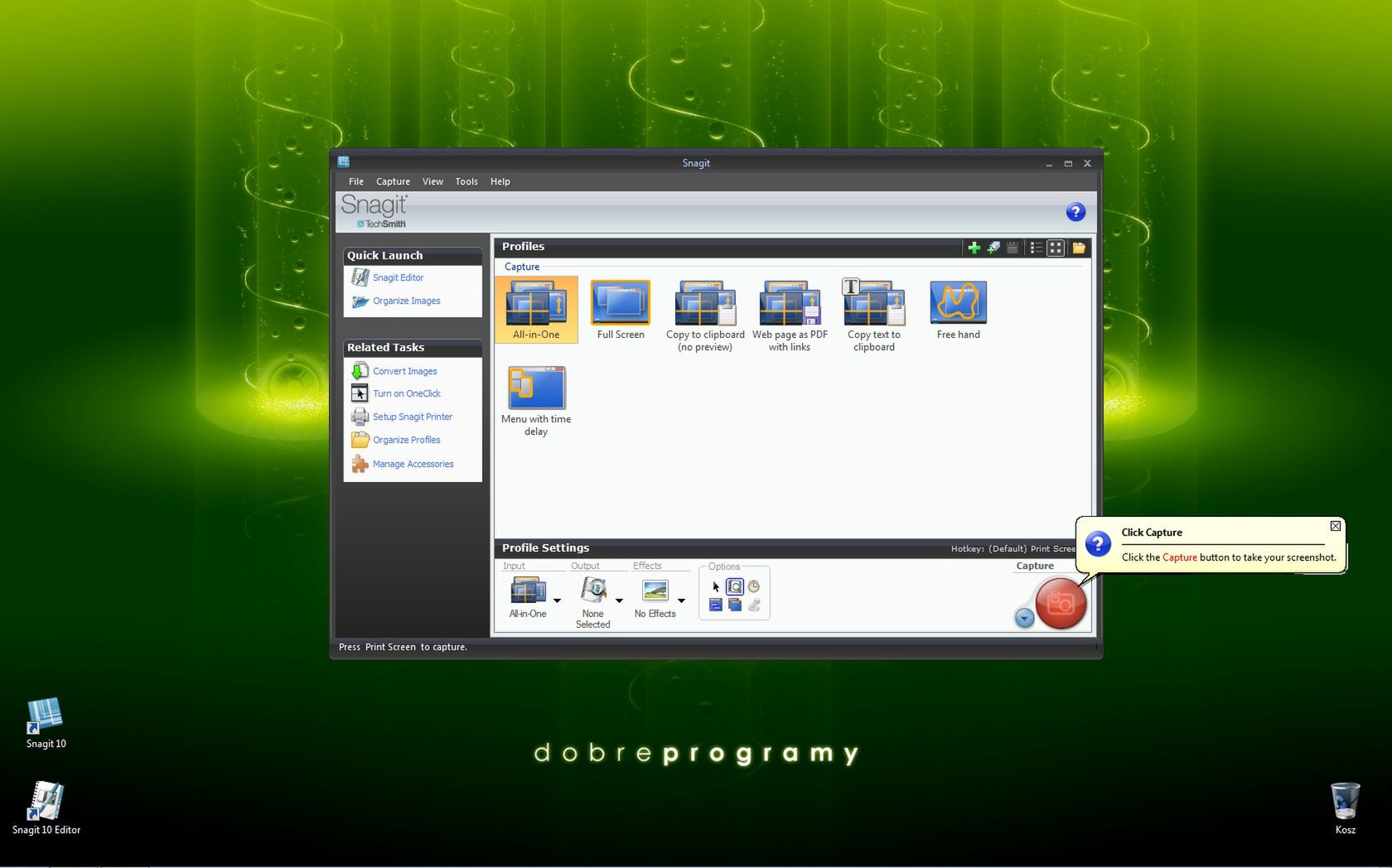Click the grayed Save Profile floppy icon
This screenshot has height=868, width=1392.
pos(1013,248)
